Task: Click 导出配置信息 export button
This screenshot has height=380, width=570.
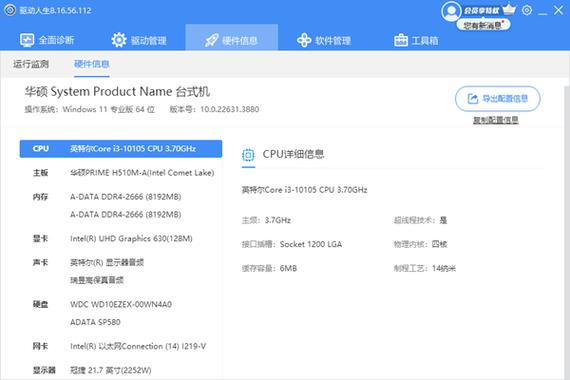Action: (498, 99)
